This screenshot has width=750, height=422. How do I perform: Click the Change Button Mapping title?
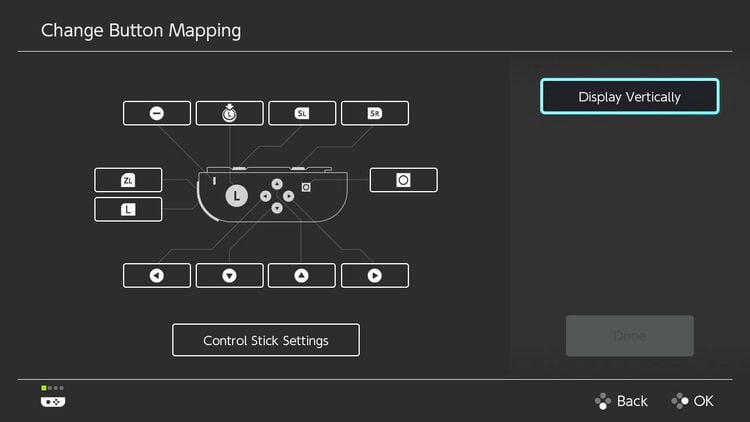(x=141, y=31)
